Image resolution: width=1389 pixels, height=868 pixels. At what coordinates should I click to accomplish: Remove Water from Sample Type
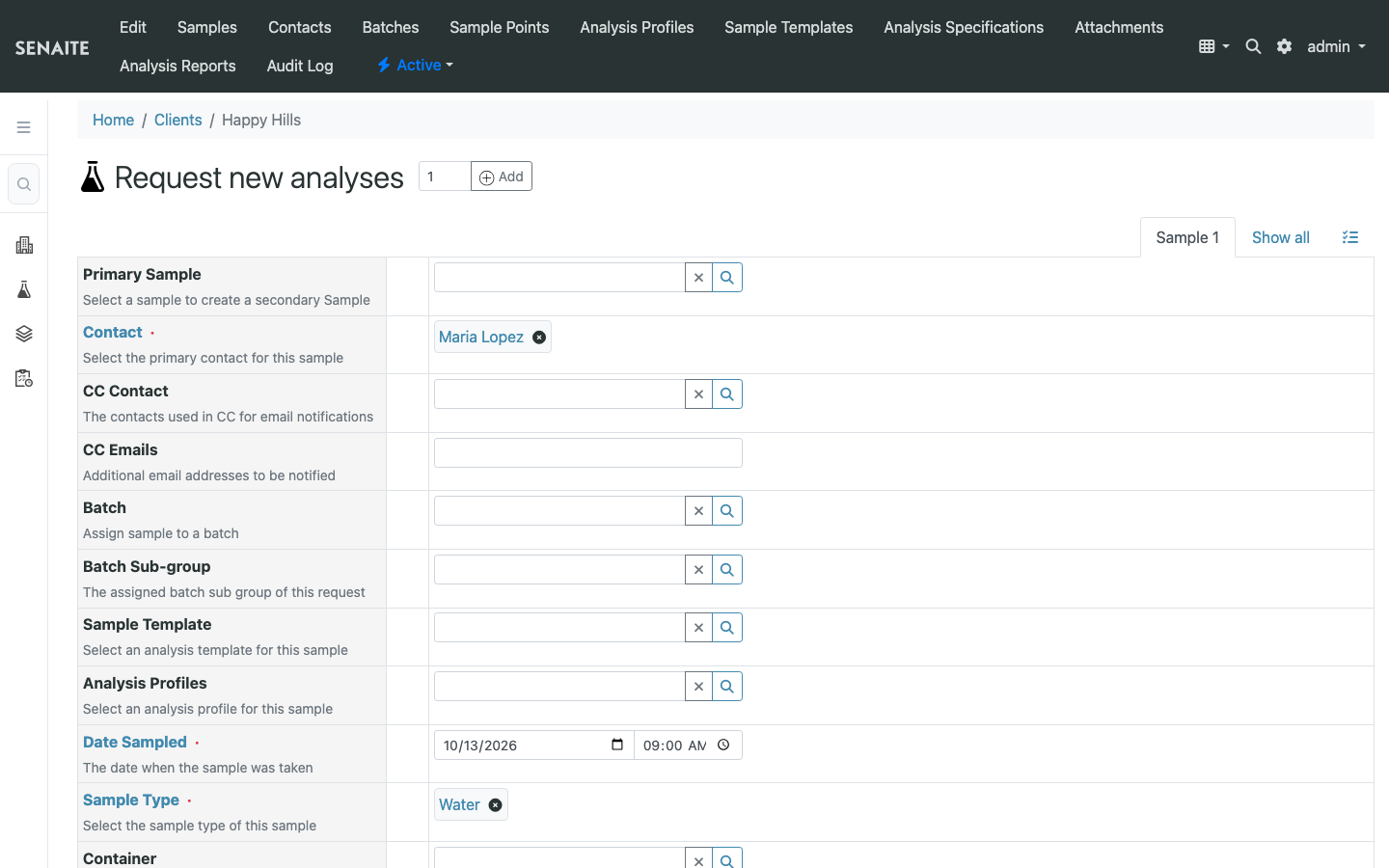(495, 805)
